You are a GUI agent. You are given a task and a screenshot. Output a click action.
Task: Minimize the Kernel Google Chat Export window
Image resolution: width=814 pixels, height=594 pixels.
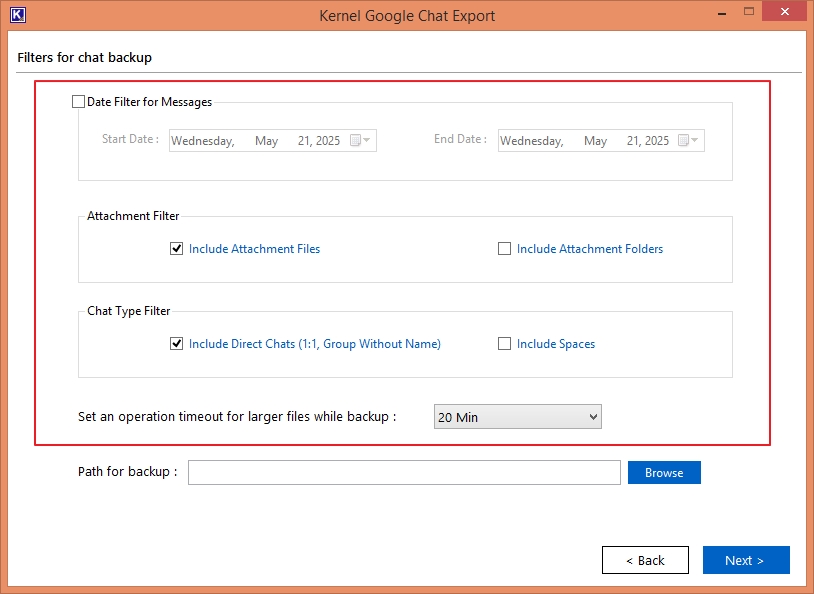722,12
